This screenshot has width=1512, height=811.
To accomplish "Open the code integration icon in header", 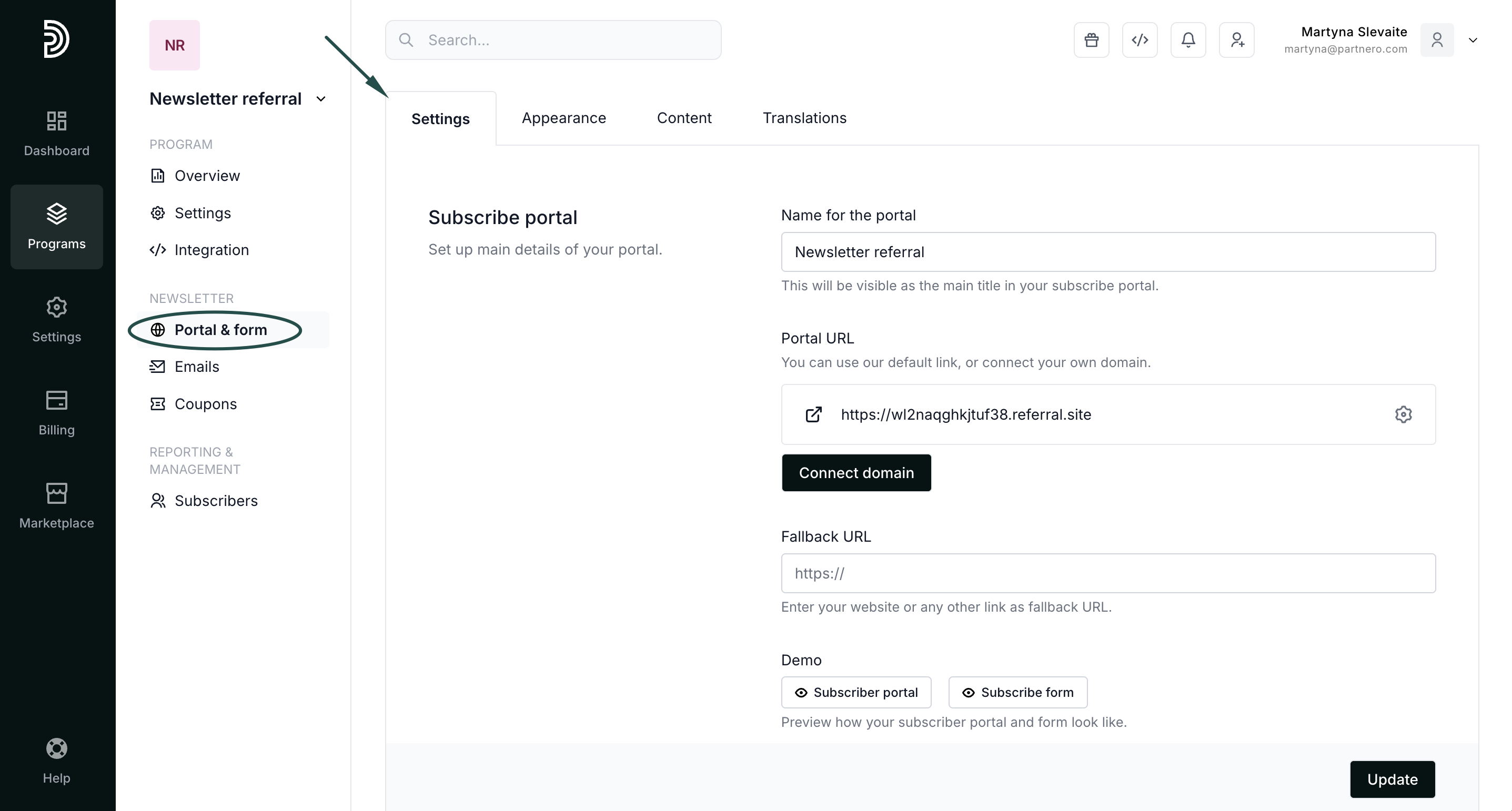I will click(1140, 40).
